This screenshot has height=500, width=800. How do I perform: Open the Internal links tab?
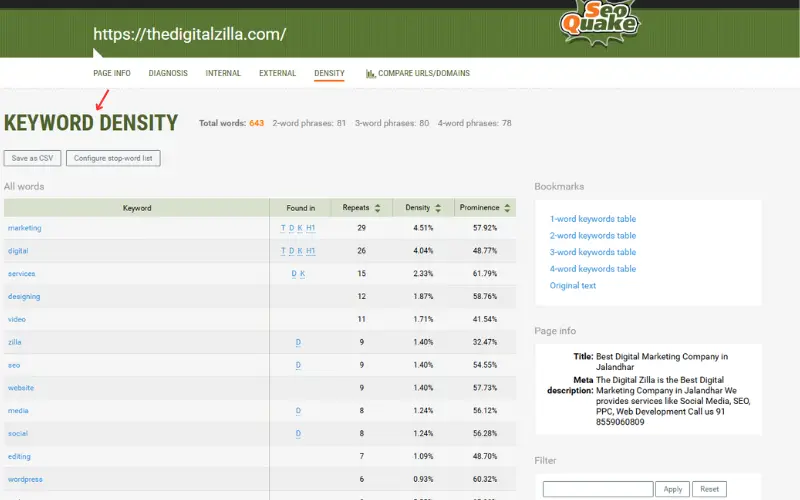point(223,73)
